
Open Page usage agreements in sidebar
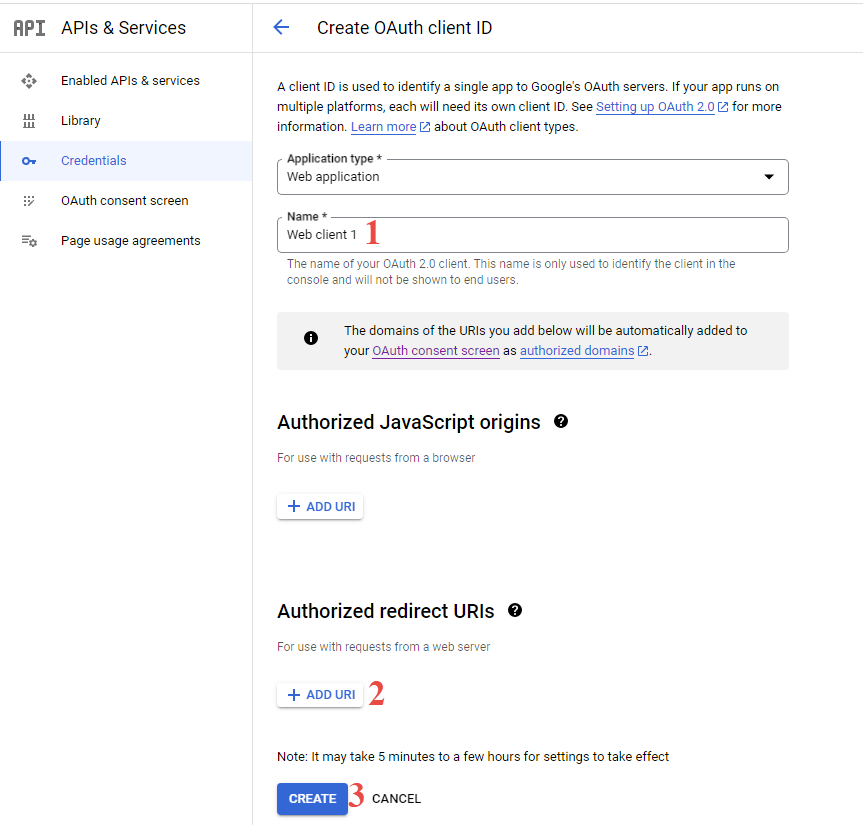click(126, 241)
